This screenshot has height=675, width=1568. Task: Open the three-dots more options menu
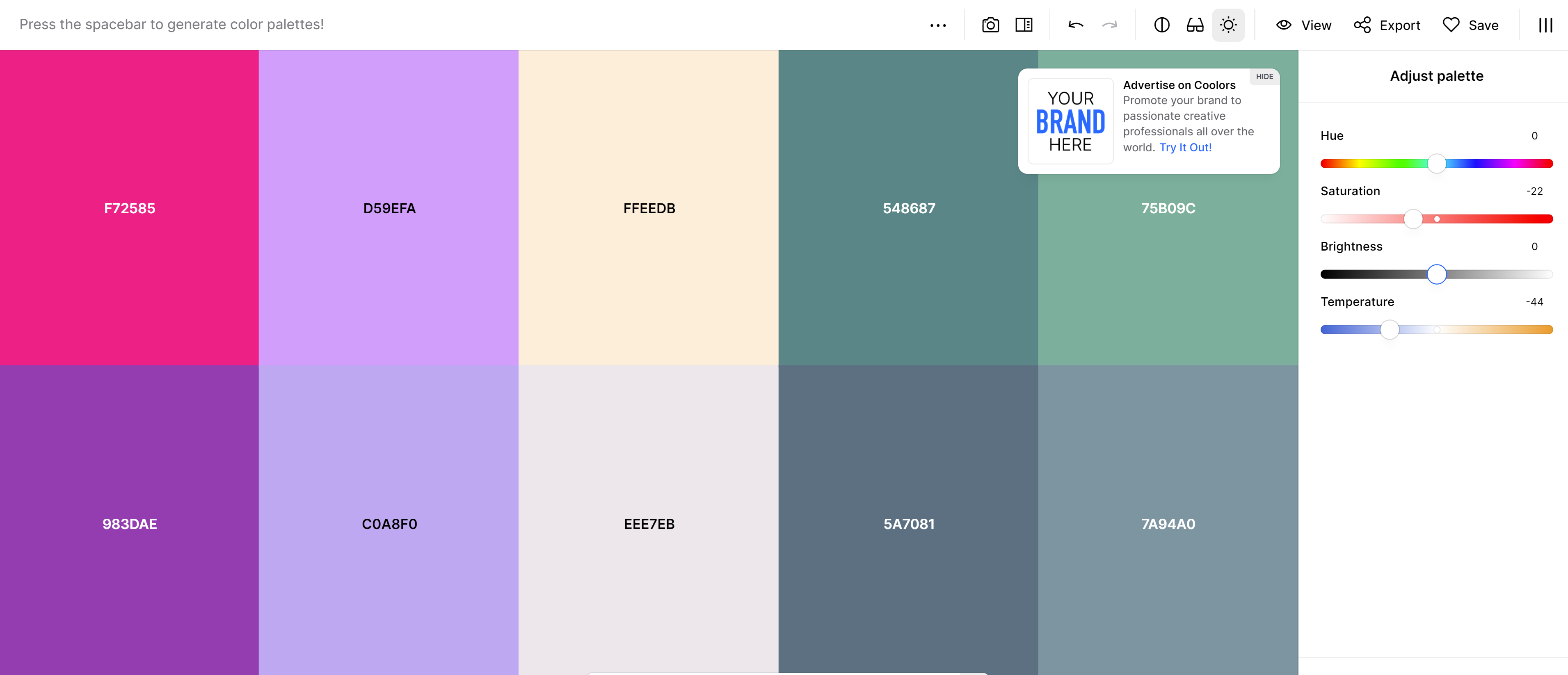[x=937, y=25]
